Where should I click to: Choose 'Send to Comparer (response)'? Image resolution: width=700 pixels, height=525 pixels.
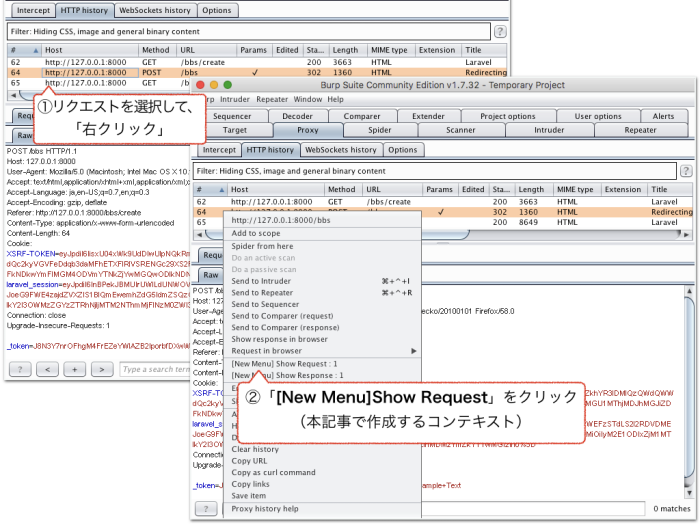click(322, 328)
